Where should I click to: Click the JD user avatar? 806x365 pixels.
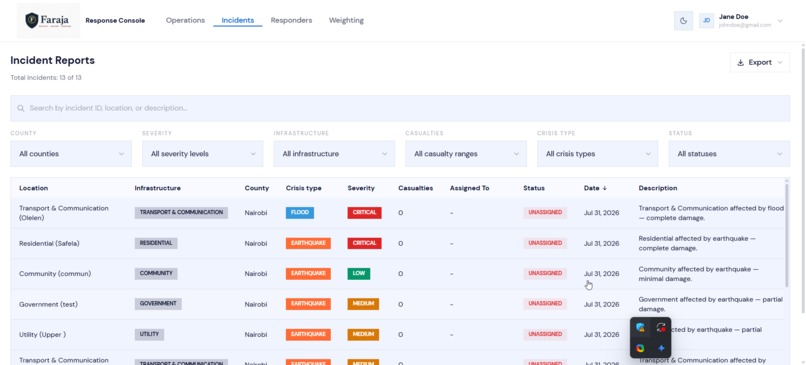tap(706, 21)
